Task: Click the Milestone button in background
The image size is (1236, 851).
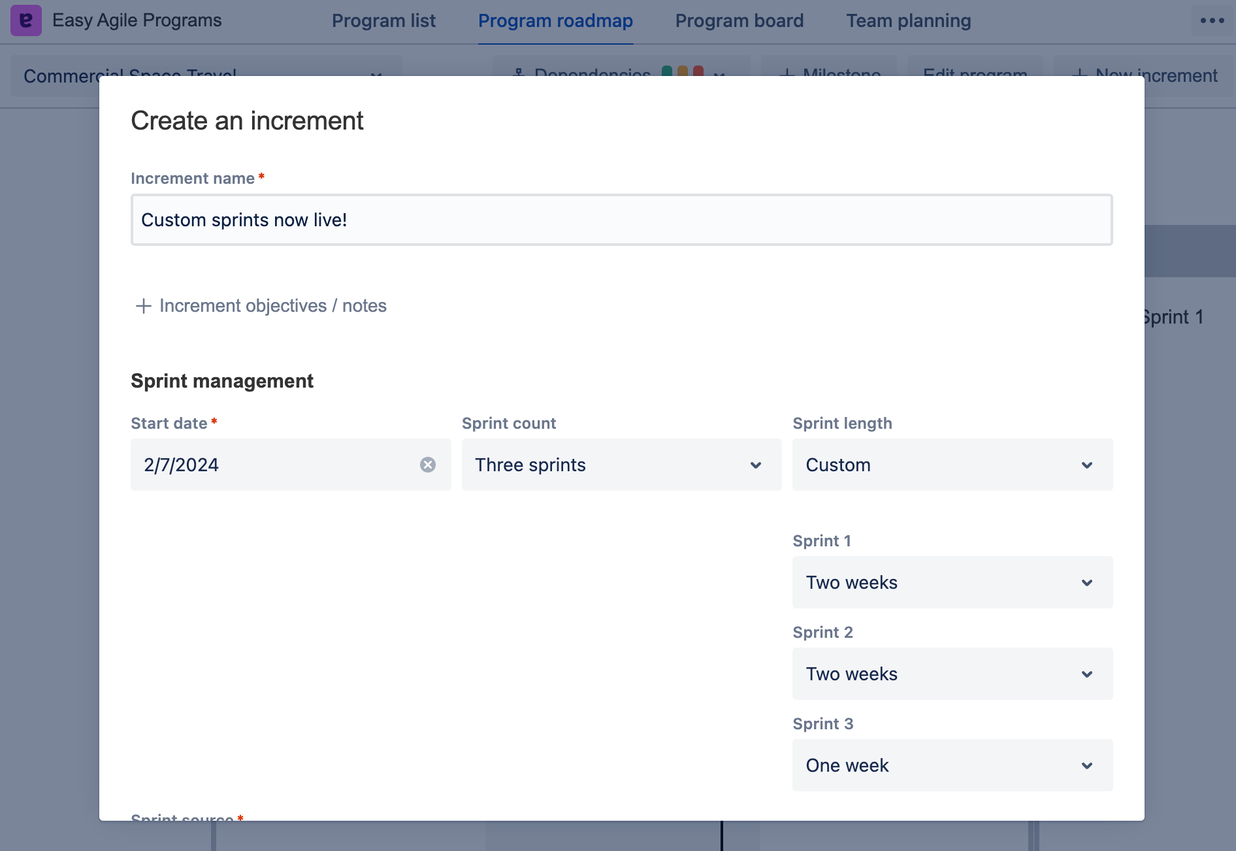Action: (x=829, y=73)
